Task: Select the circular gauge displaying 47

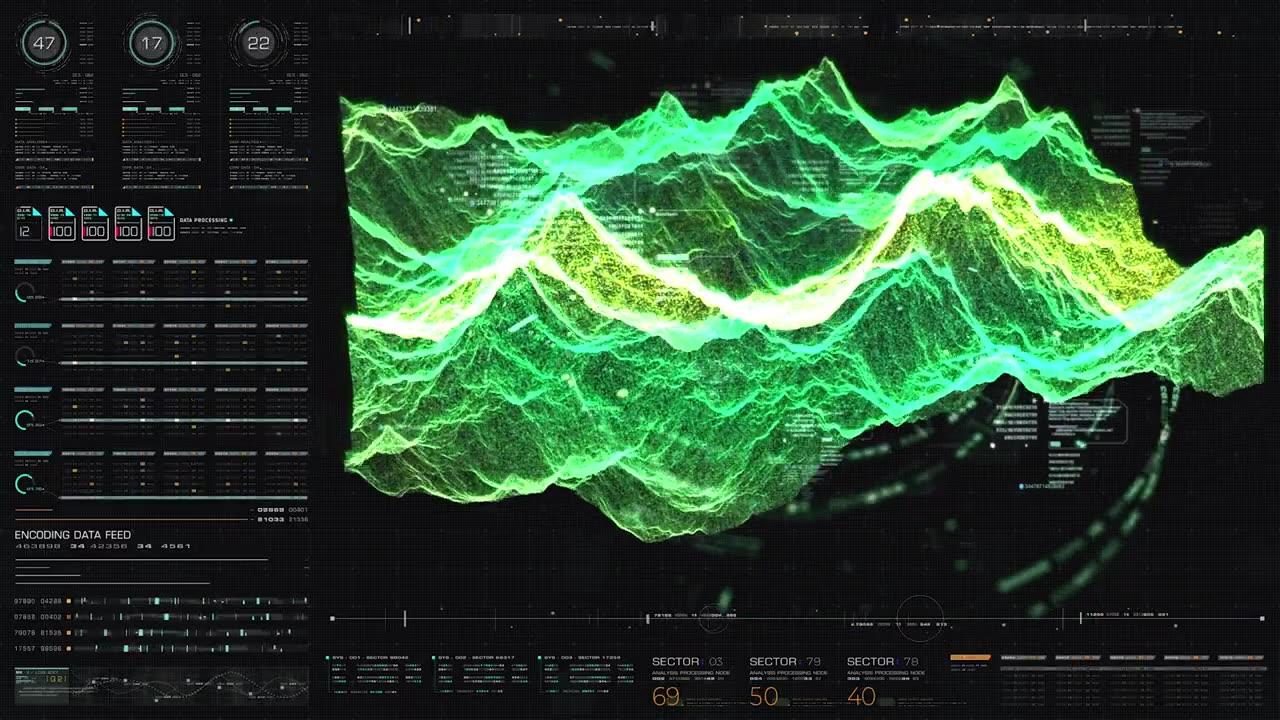Action: click(x=45, y=43)
